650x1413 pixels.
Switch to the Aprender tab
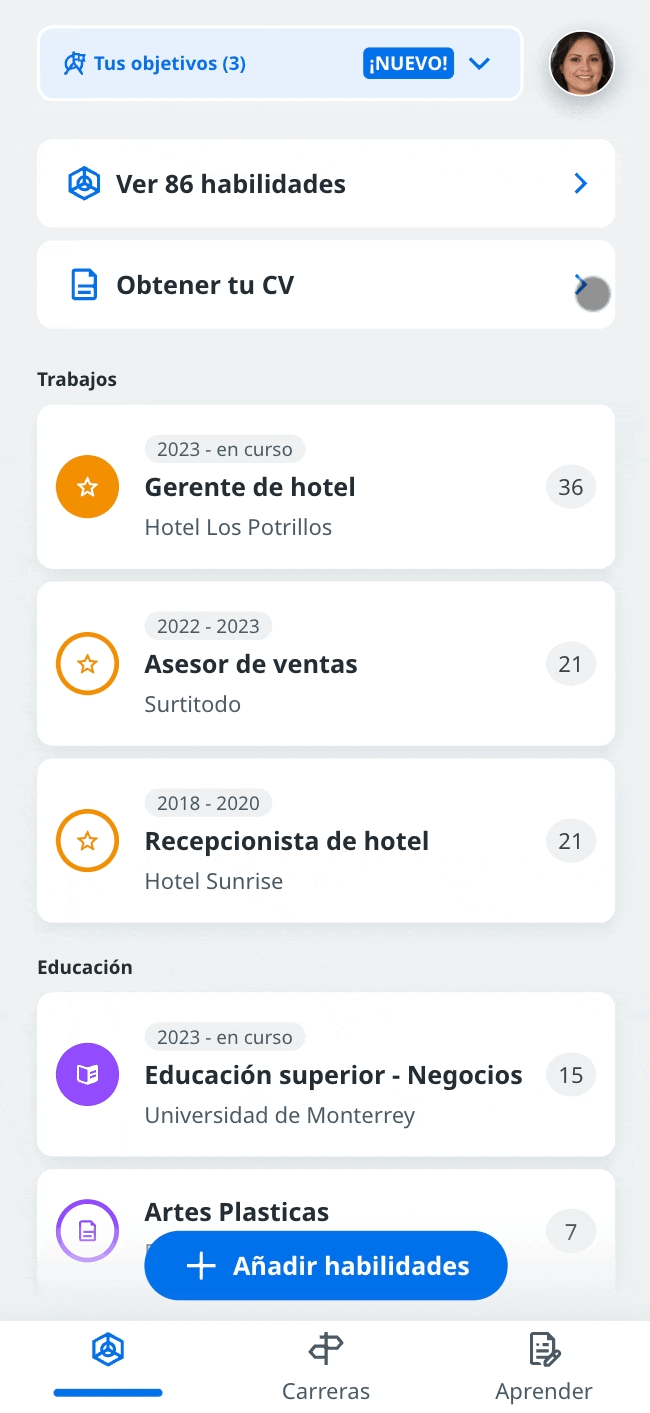[x=544, y=1367]
